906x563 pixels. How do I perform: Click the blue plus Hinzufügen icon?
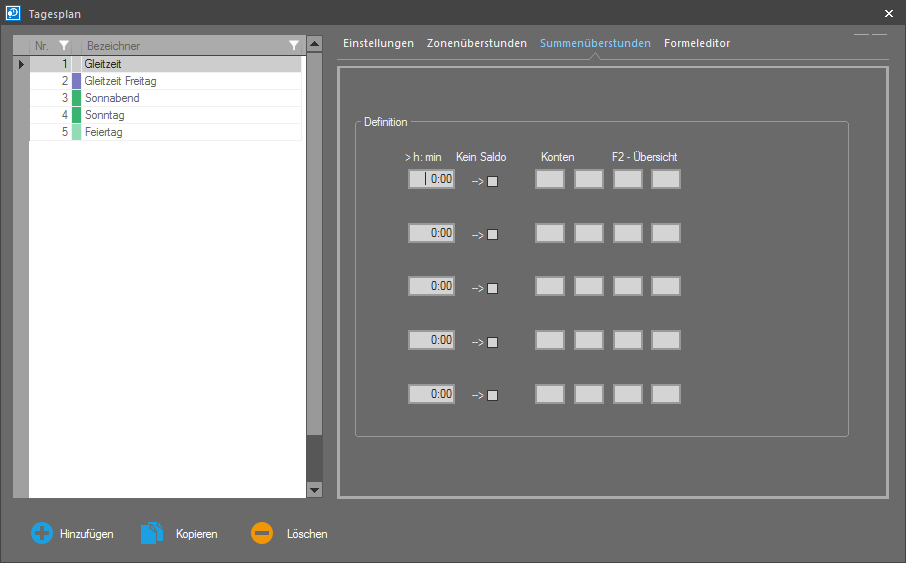click(42, 533)
